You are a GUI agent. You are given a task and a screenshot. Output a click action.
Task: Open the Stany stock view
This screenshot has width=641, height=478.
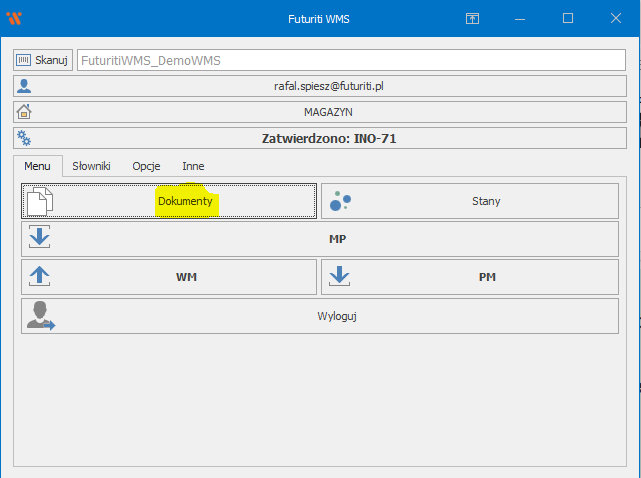tap(485, 201)
